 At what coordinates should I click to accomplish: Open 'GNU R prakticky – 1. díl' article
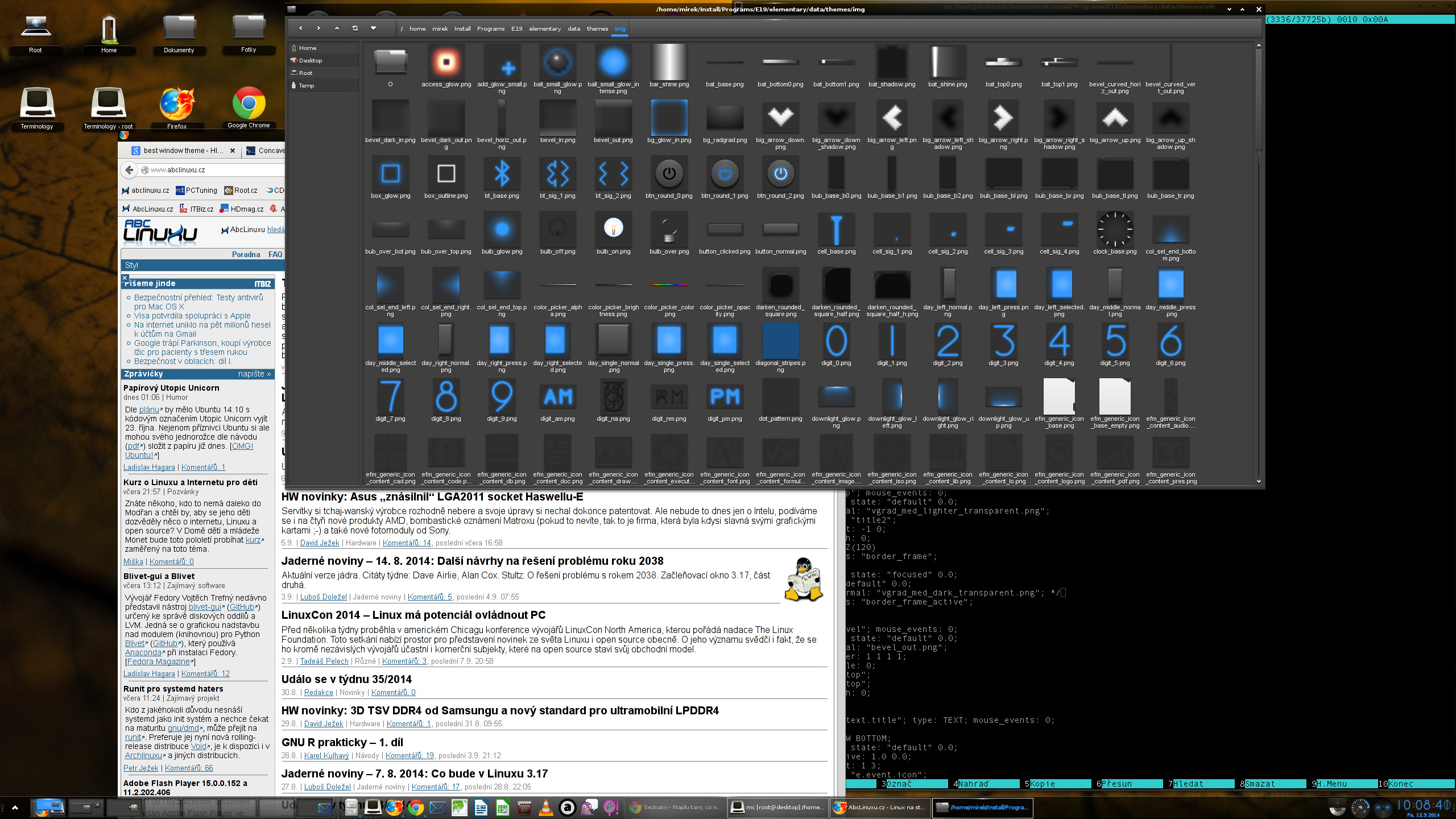click(x=342, y=742)
